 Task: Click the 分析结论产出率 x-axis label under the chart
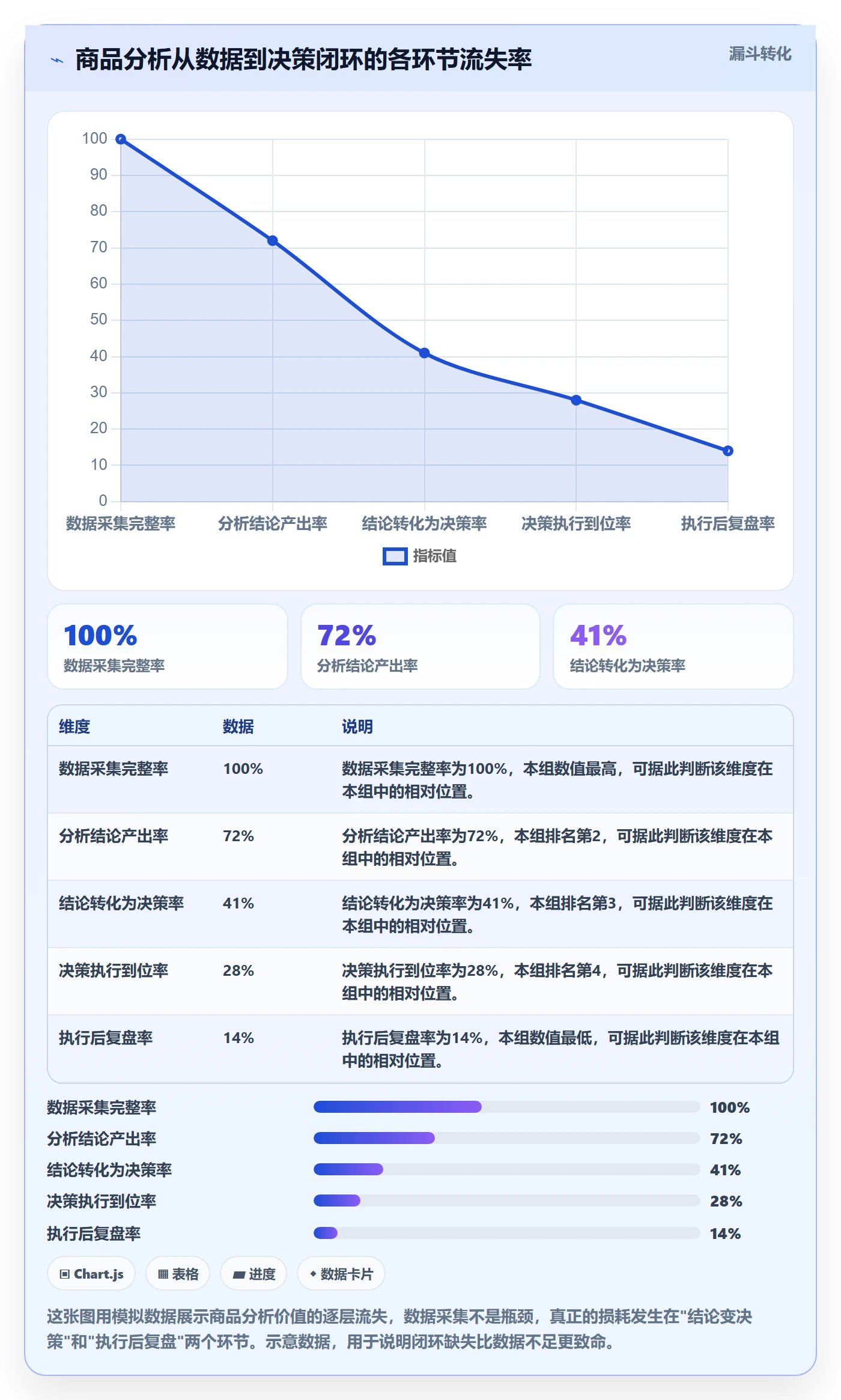pyautogui.click(x=273, y=523)
